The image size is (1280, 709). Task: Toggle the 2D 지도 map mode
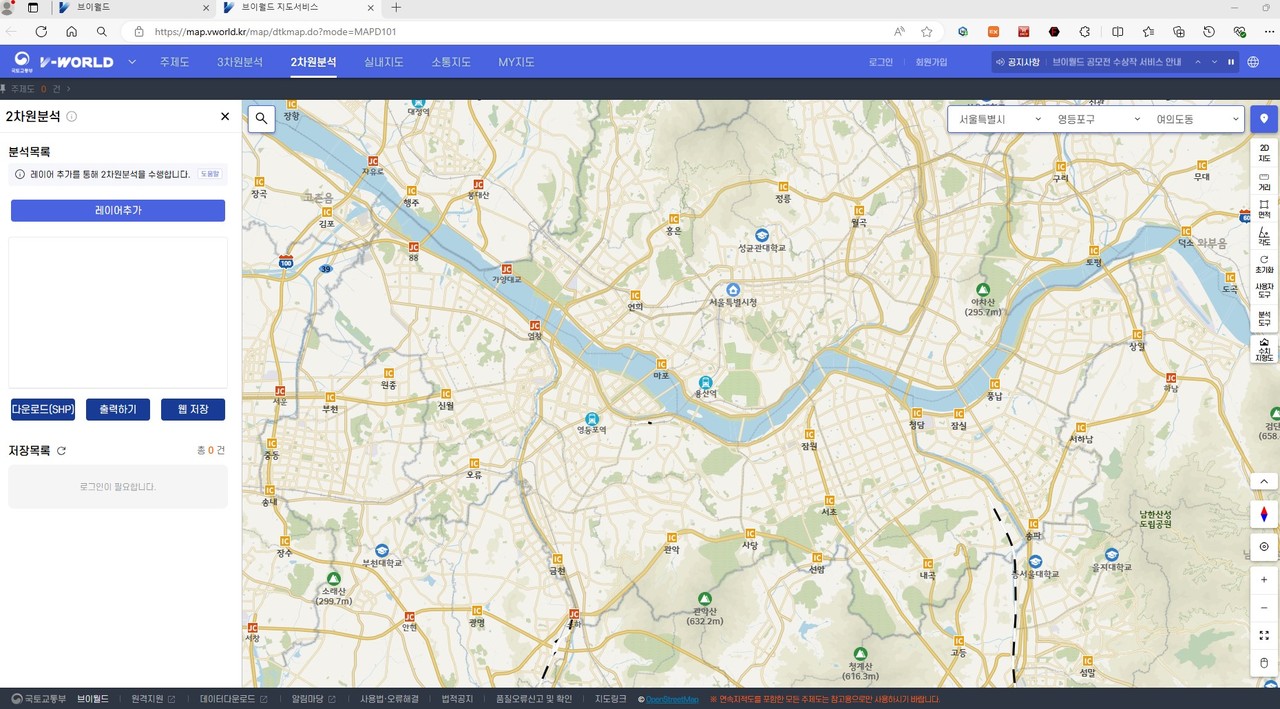pyautogui.click(x=1264, y=153)
